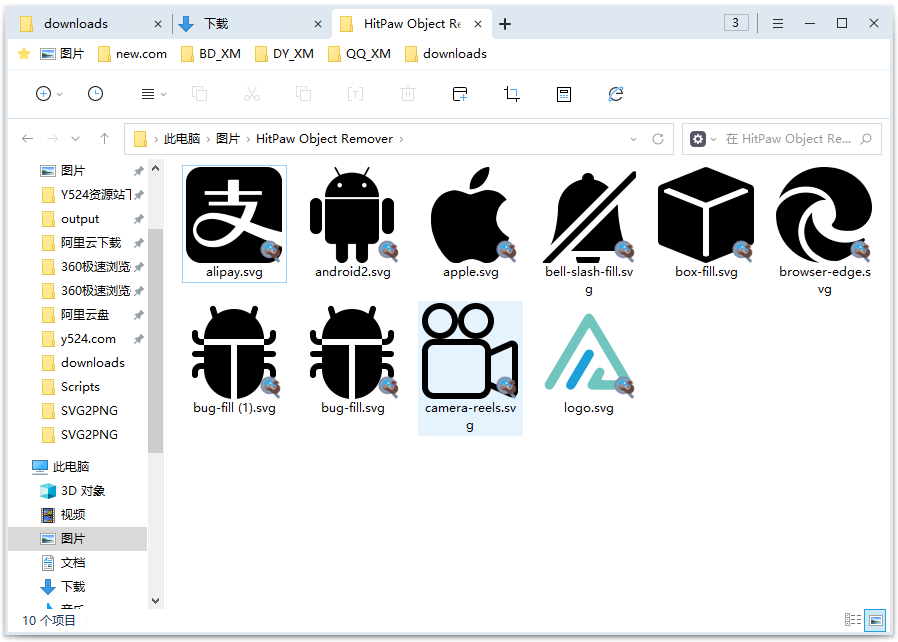Select the apple.svg file
Screen dimensions: 898x642
coord(471,224)
